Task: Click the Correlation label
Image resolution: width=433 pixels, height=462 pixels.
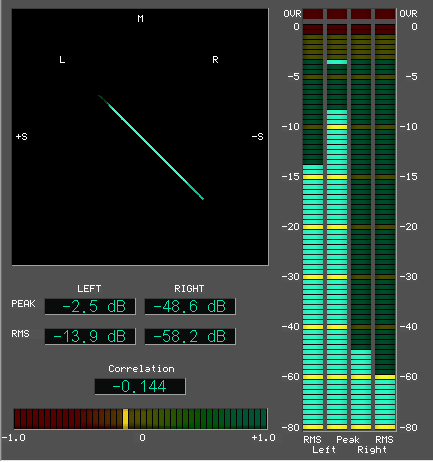Action: coord(141,369)
